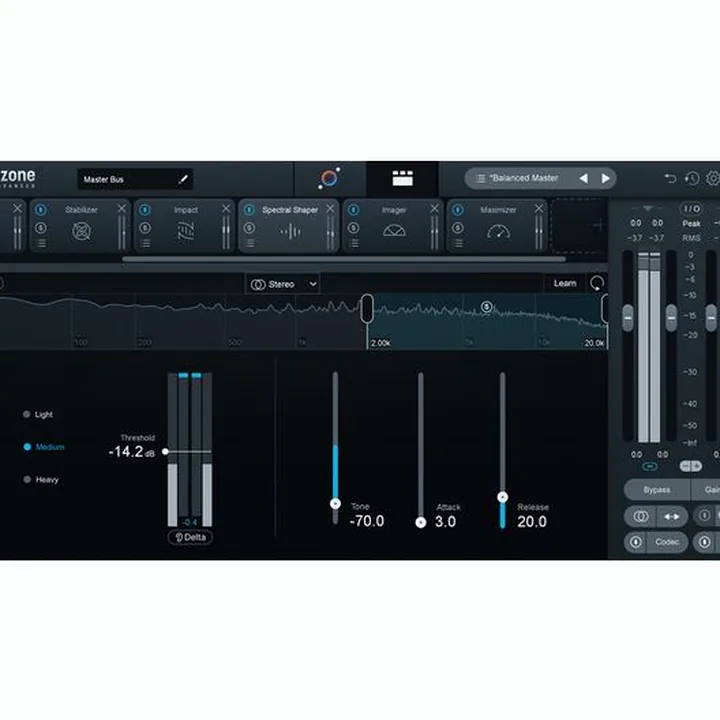Click the Bypass button

[657, 490]
